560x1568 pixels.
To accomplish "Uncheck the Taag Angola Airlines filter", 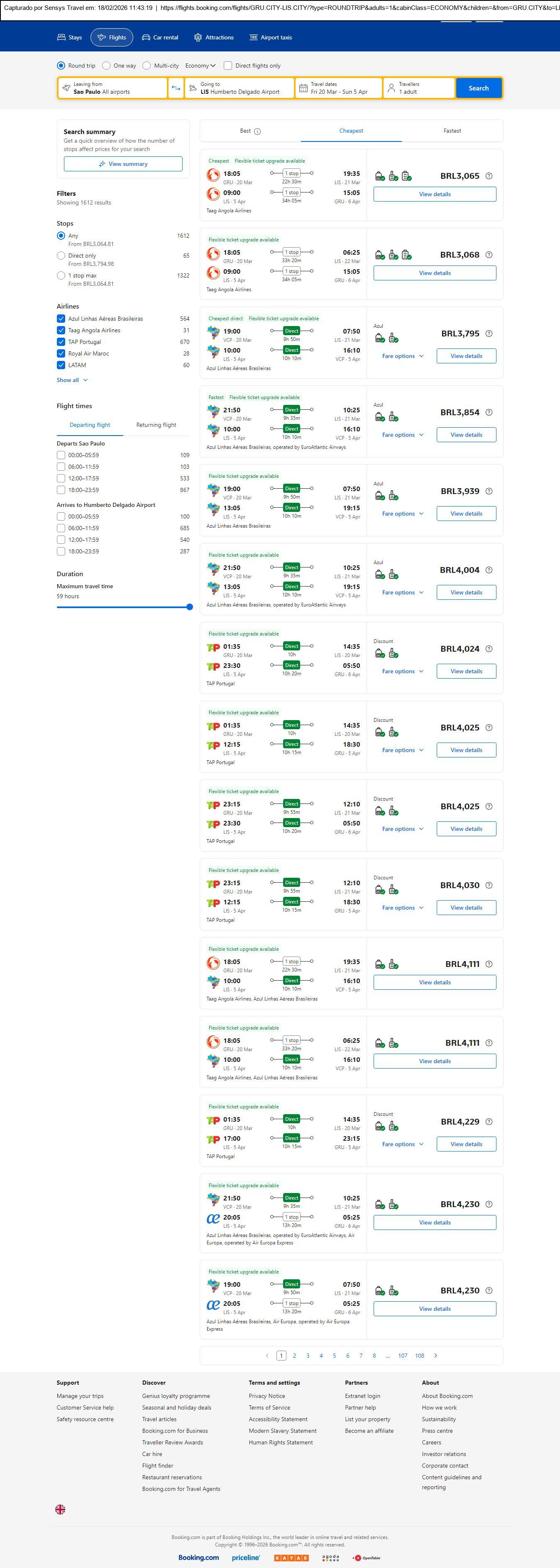I will (61, 331).
